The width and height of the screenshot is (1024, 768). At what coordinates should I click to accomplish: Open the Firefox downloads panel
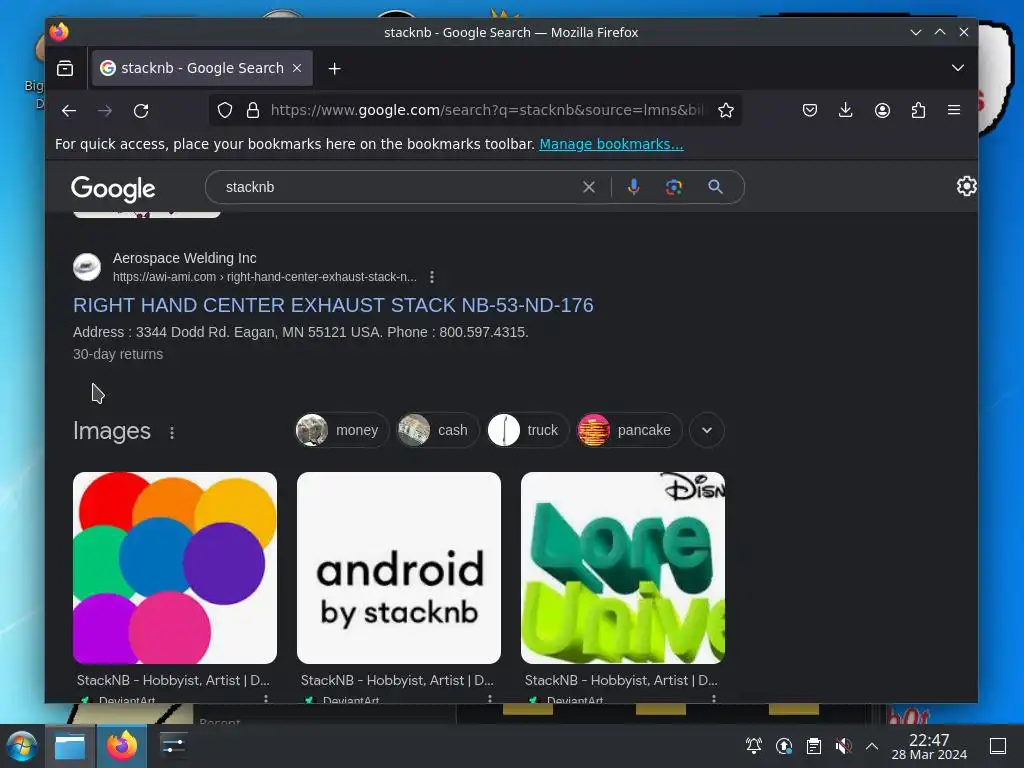846,110
